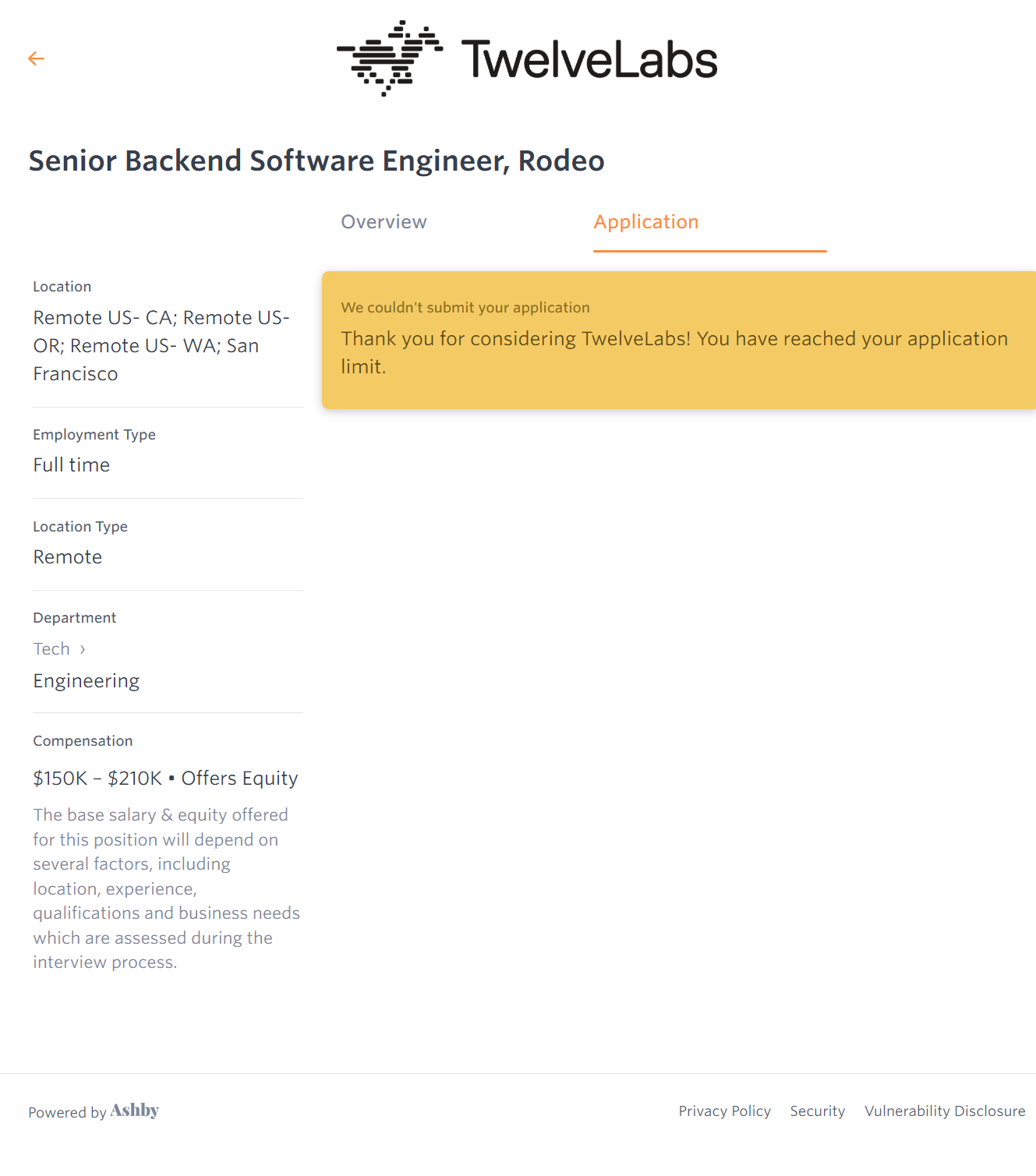Click the chevron next to Tech
Screen dimensions: 1036x1176
click(83, 649)
